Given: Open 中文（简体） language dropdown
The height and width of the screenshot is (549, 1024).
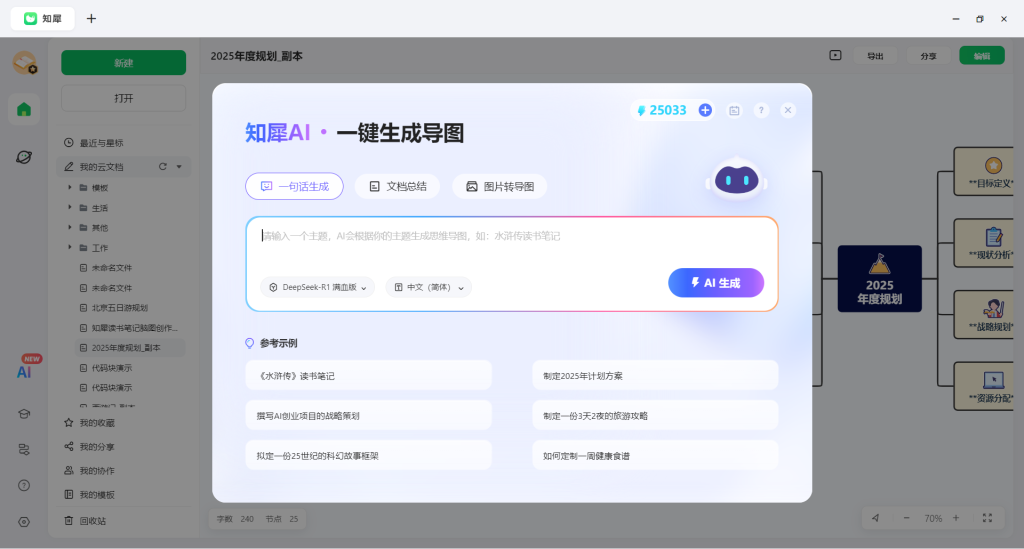Looking at the screenshot, I should [428, 287].
